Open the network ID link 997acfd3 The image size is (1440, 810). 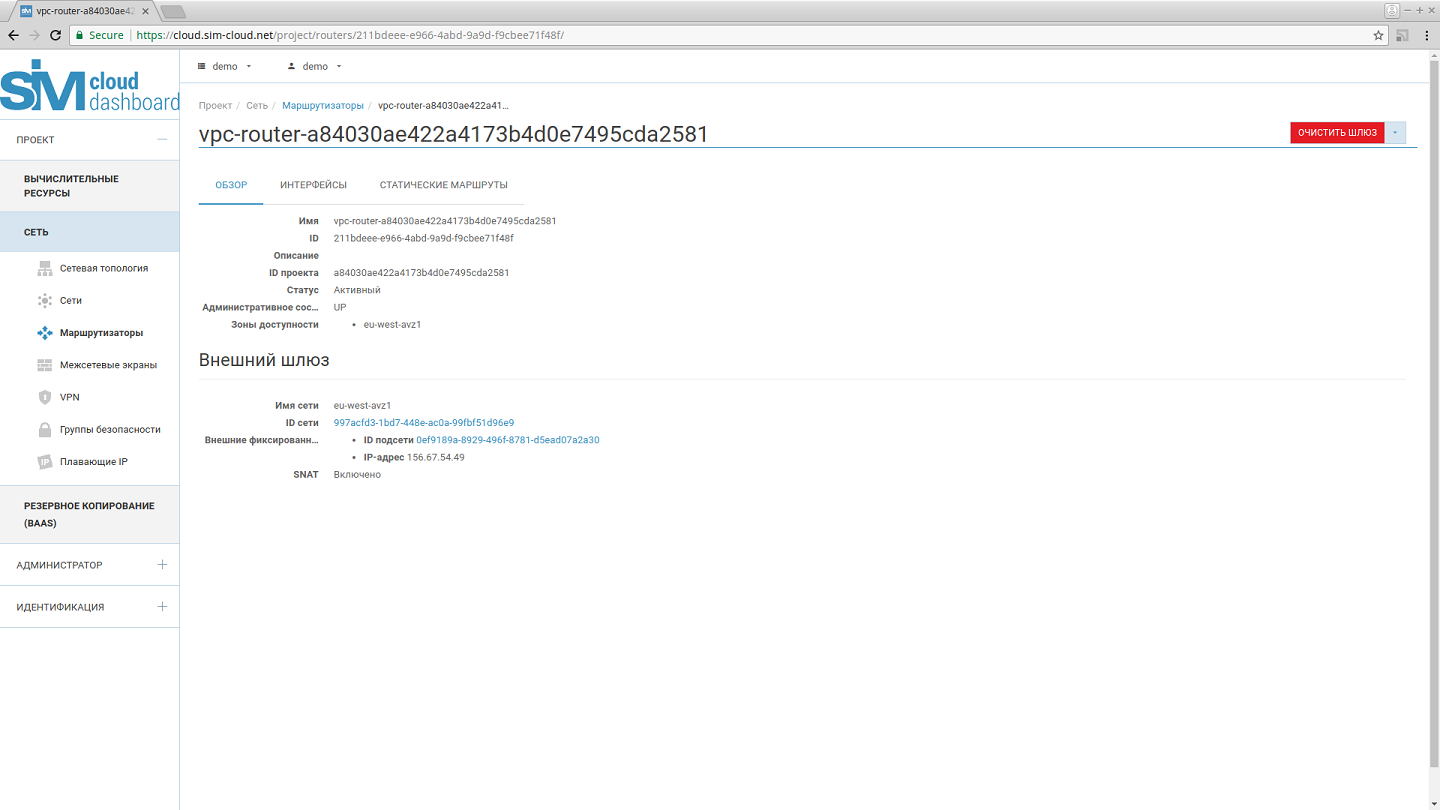tap(423, 423)
